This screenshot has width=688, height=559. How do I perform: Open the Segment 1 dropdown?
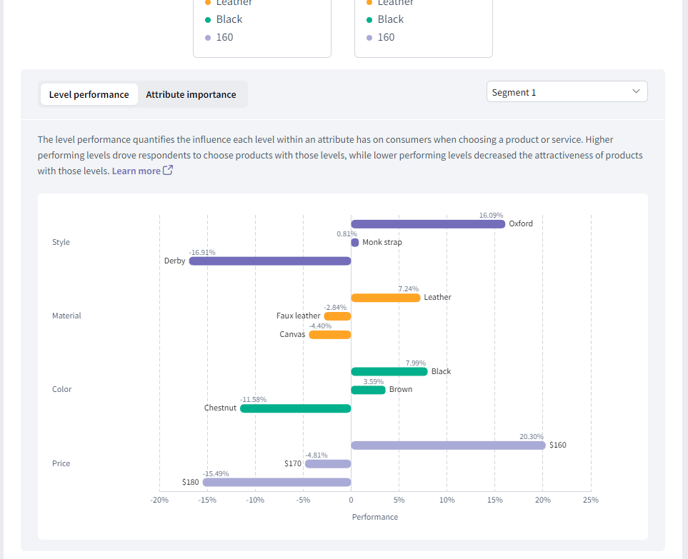566,92
